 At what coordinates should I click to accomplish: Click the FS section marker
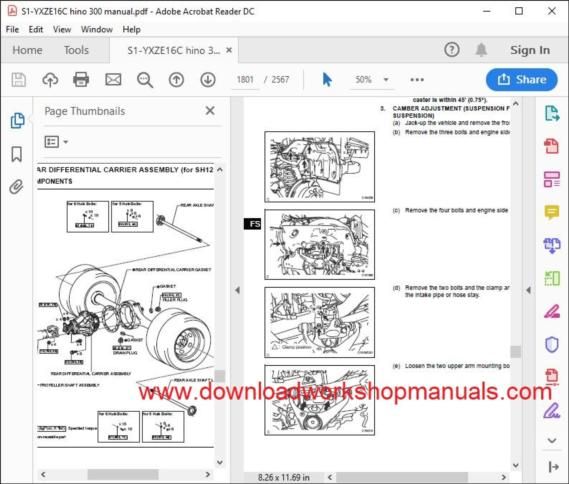tap(252, 224)
